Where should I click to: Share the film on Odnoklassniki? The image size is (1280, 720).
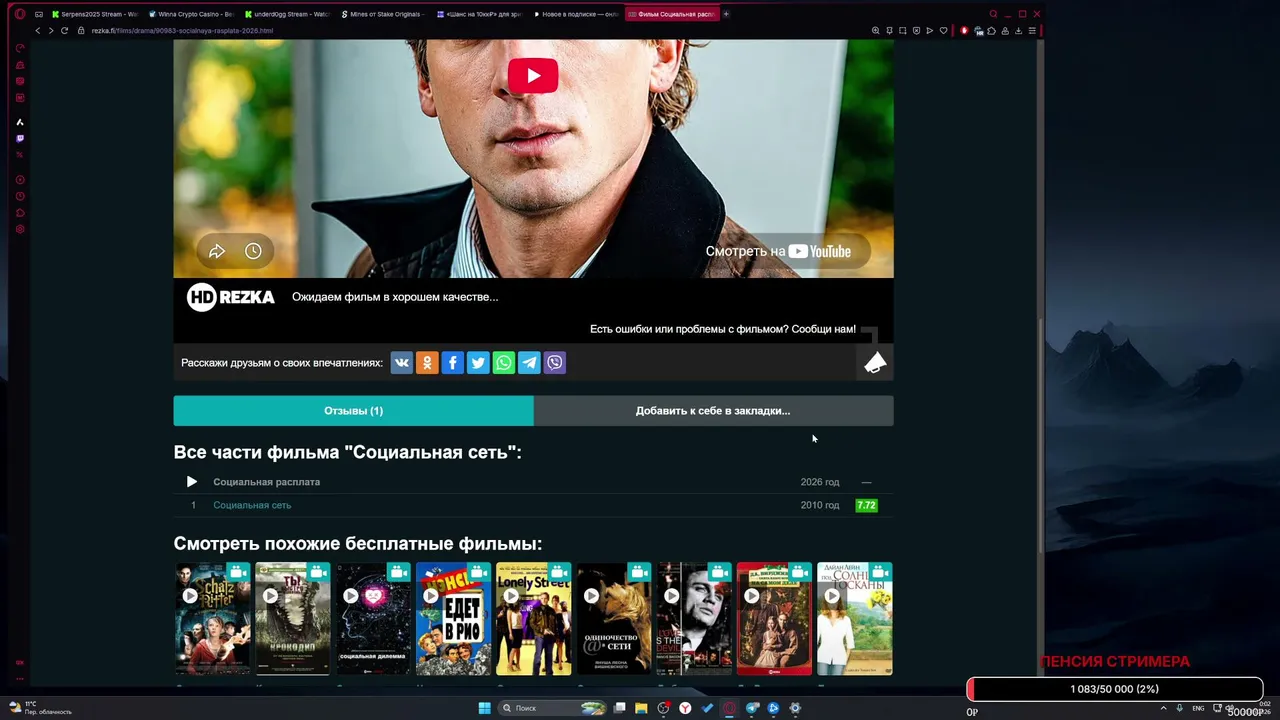click(x=427, y=363)
